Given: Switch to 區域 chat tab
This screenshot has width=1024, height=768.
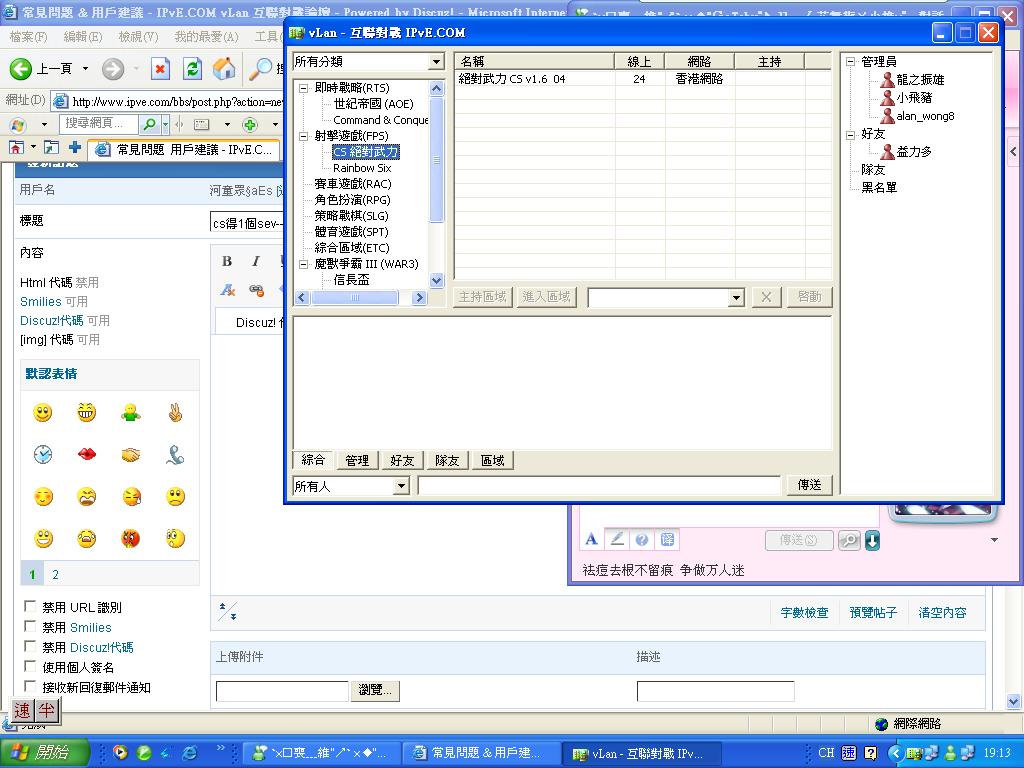Looking at the screenshot, I should click(x=492, y=460).
